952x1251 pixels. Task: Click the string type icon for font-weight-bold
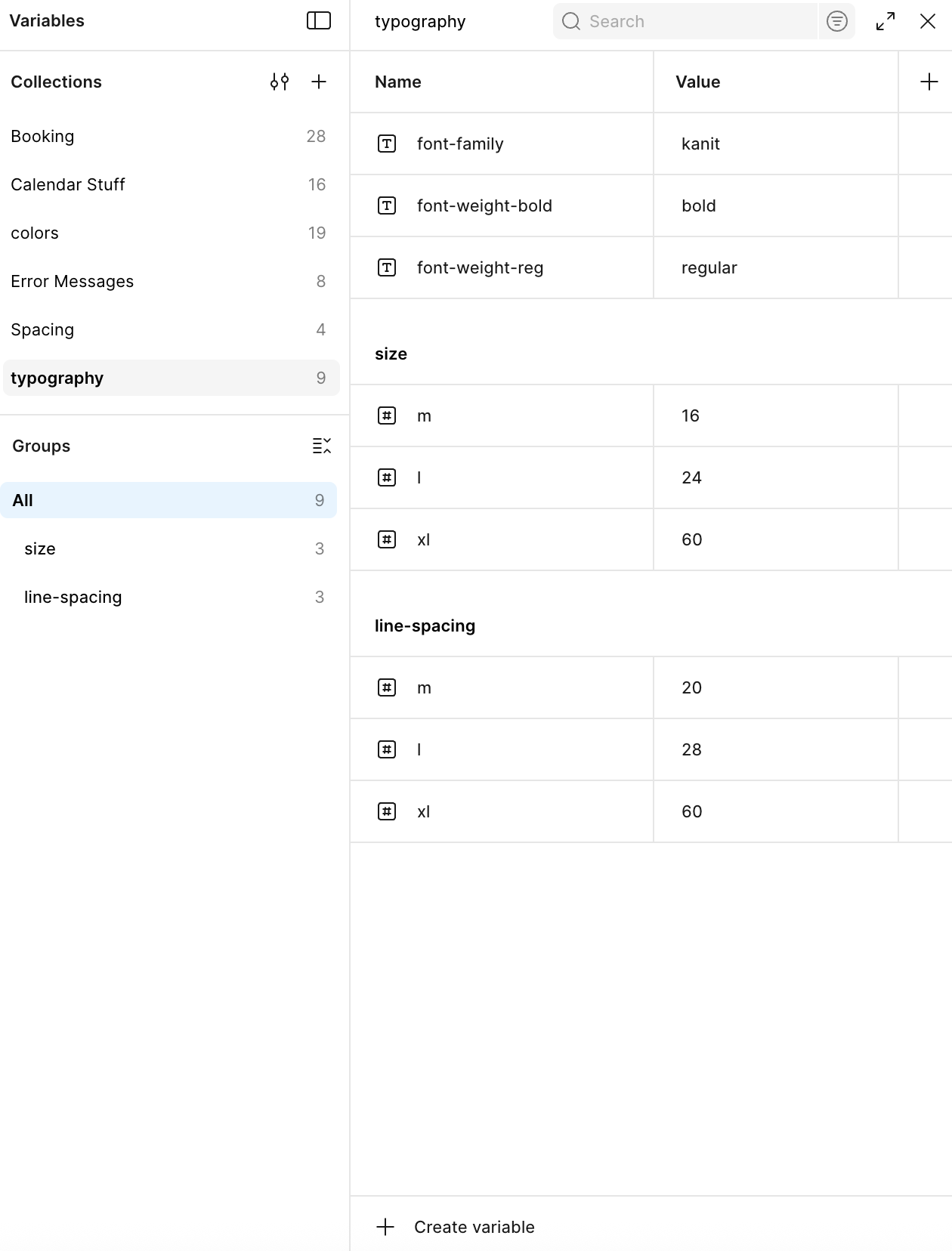387,205
